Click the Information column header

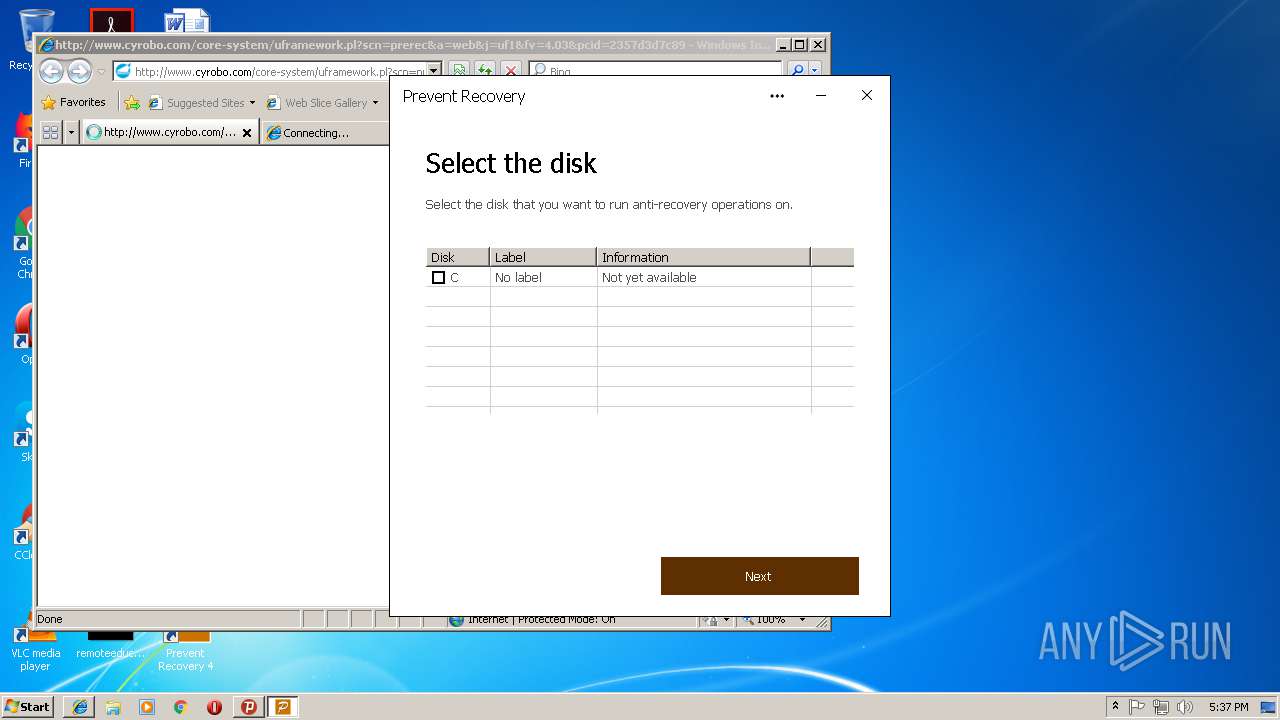coord(703,257)
